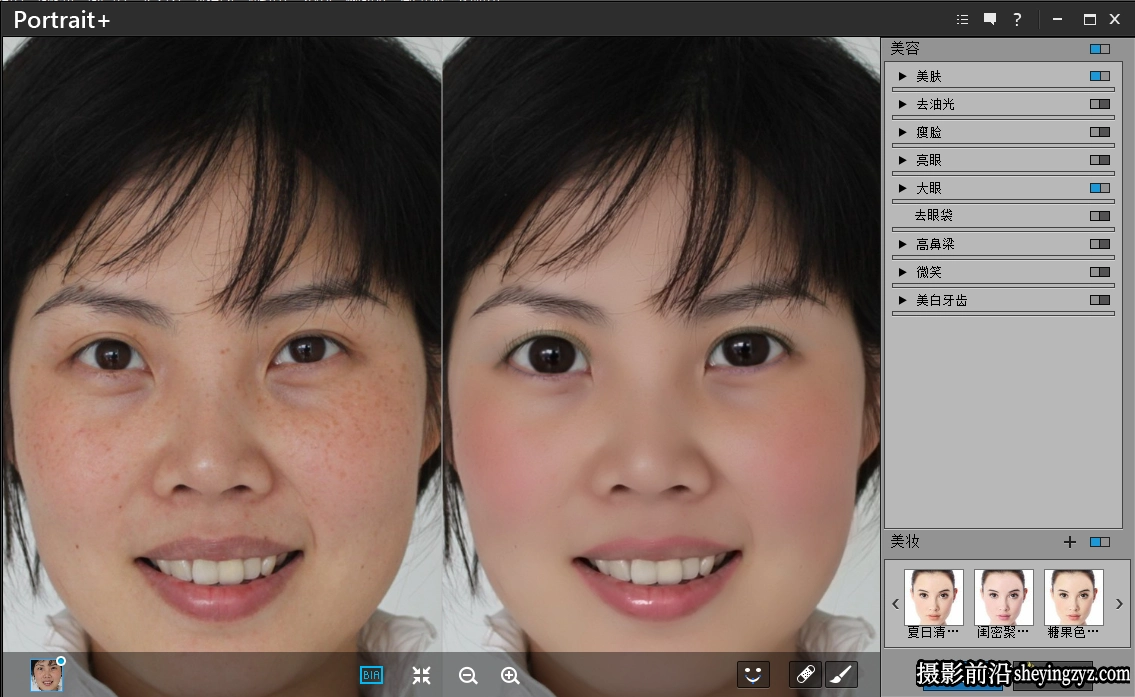Viewport: 1135px width, 697px height.
Task: Select the skin brush tool
Action: click(840, 675)
